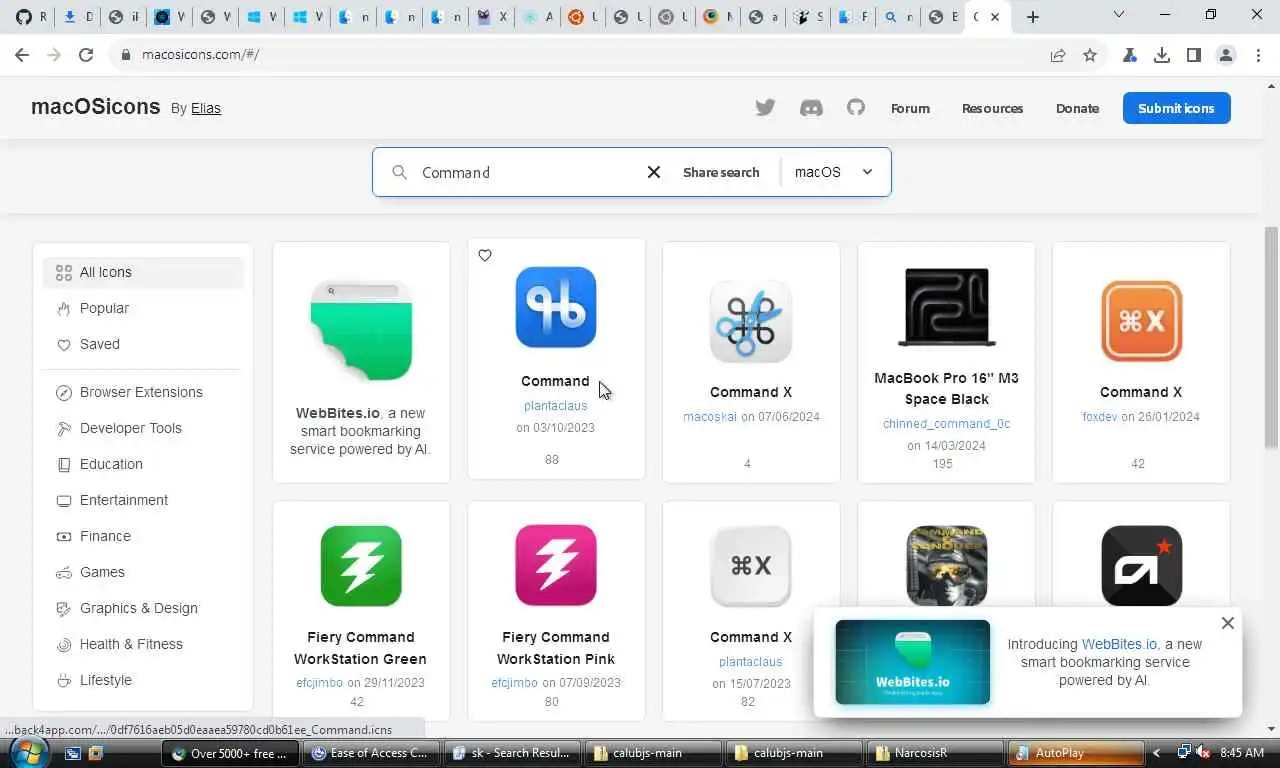Select Education category
This screenshot has height=768, width=1280.
click(x=143, y=464)
